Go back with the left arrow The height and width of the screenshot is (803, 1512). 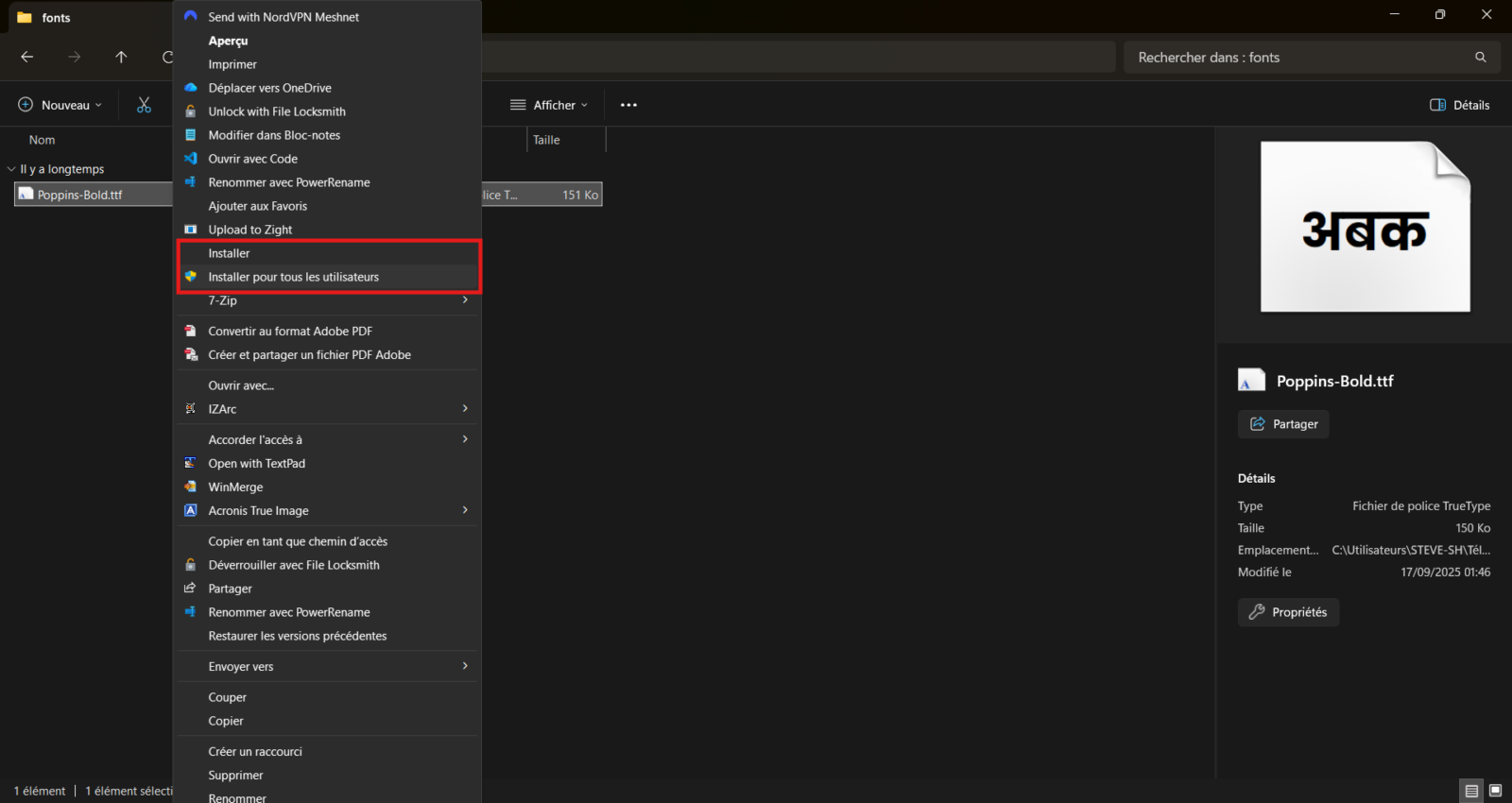click(27, 57)
